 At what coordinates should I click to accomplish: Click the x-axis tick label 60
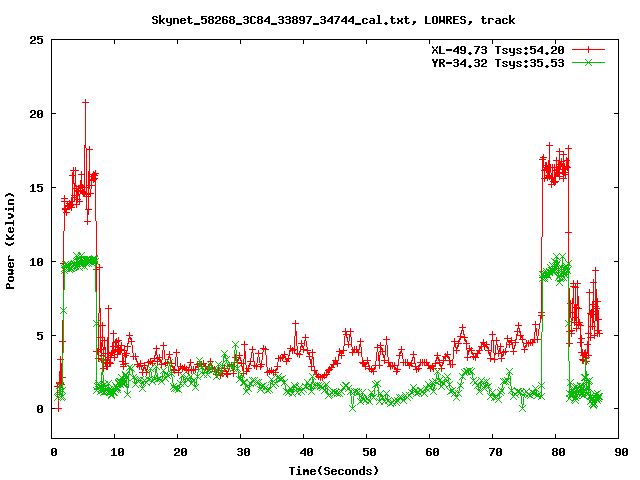click(432, 452)
